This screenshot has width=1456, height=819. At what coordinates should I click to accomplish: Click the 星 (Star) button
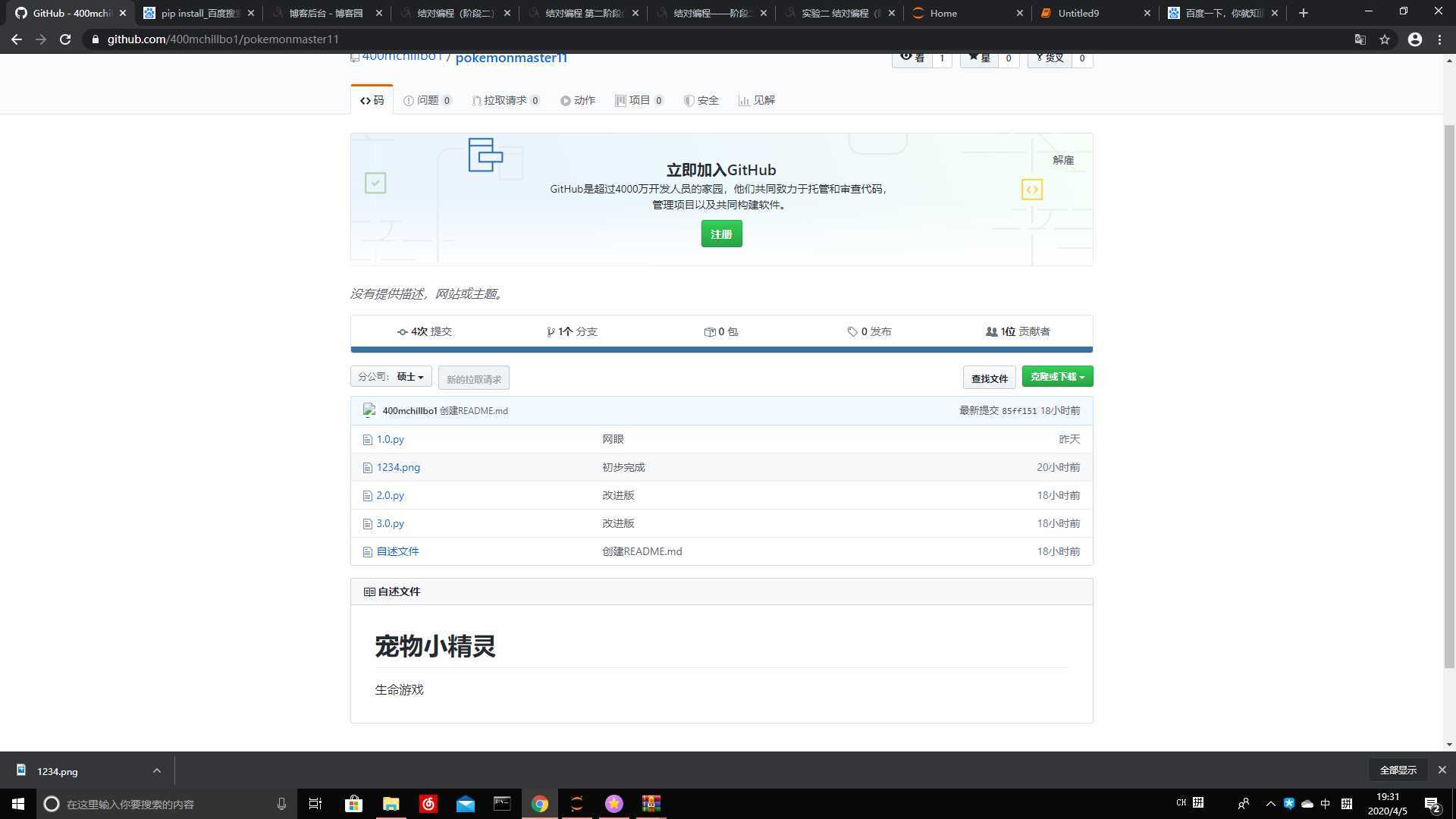(x=979, y=58)
